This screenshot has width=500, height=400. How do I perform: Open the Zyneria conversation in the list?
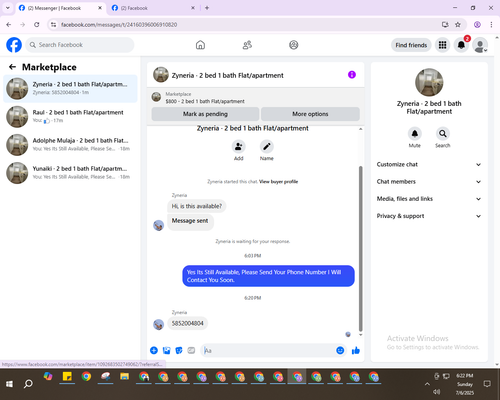tap(70, 89)
